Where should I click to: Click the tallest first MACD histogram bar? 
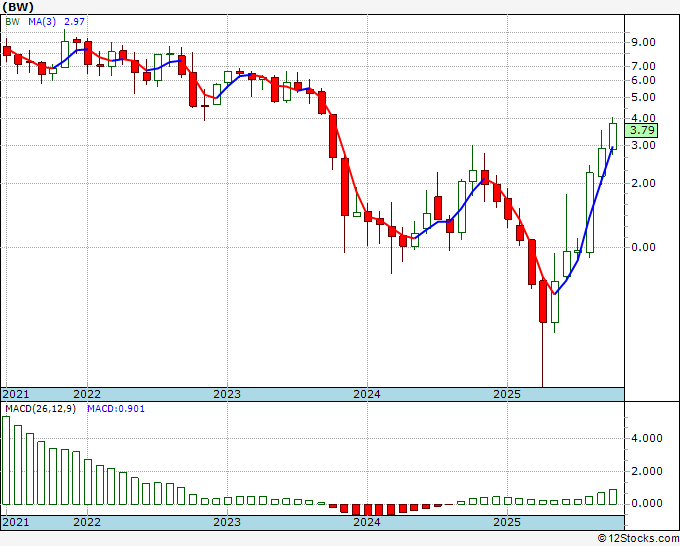(x=6, y=460)
